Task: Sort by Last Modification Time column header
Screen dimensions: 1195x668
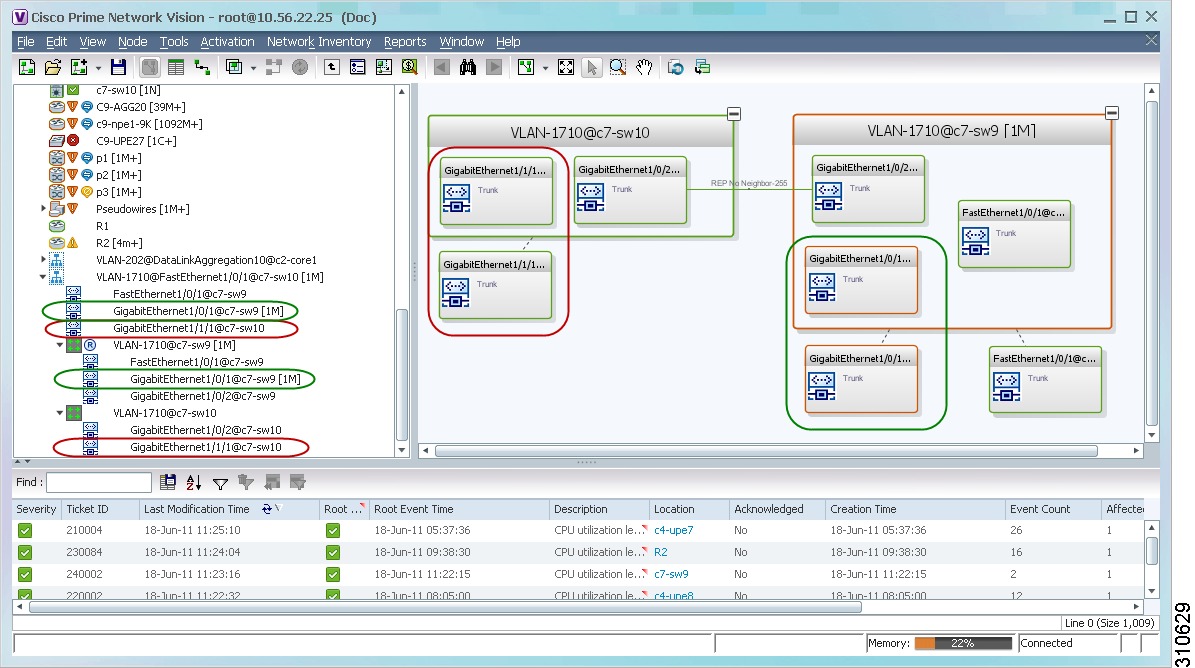Action: pyautogui.click(x=229, y=509)
